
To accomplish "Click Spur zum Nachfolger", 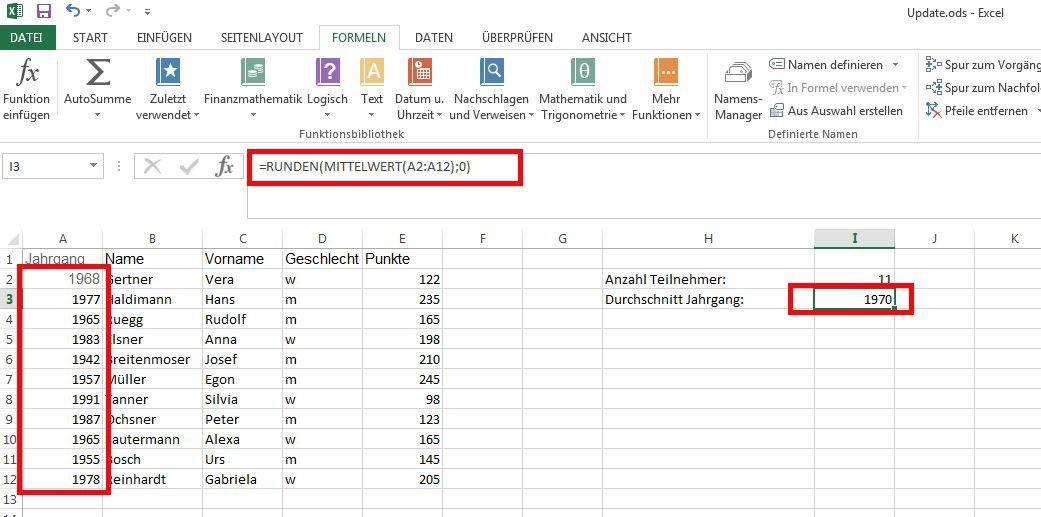I will 983,88.
